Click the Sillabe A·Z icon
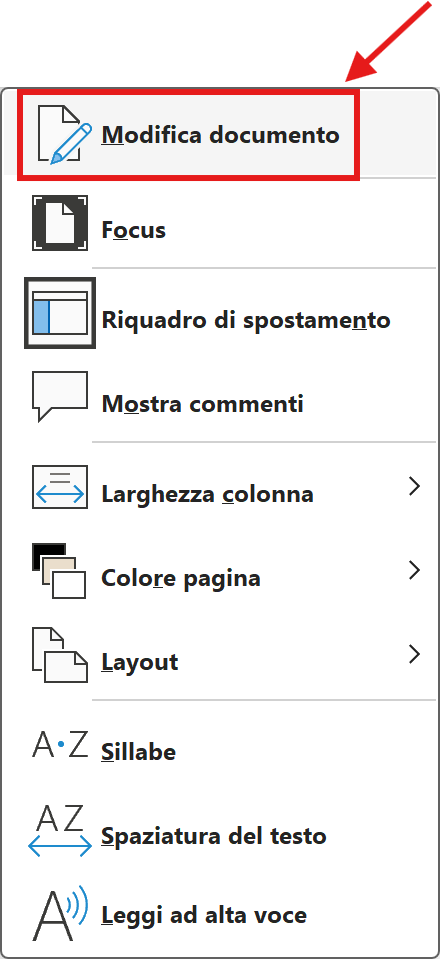Viewport: 440px width, 959px height. pyautogui.click(x=60, y=744)
